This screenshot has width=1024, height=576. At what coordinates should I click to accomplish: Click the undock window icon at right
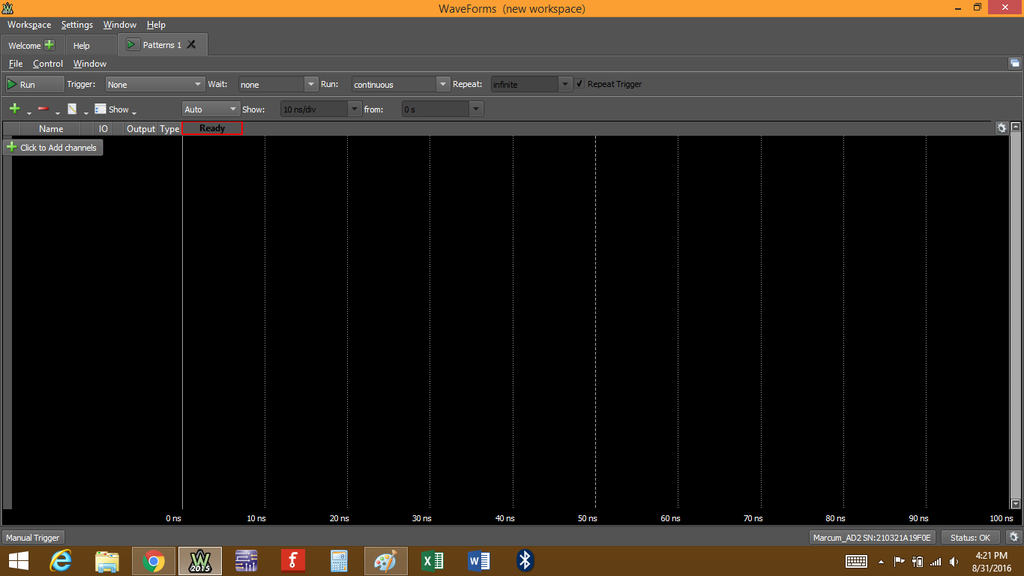click(x=1015, y=63)
